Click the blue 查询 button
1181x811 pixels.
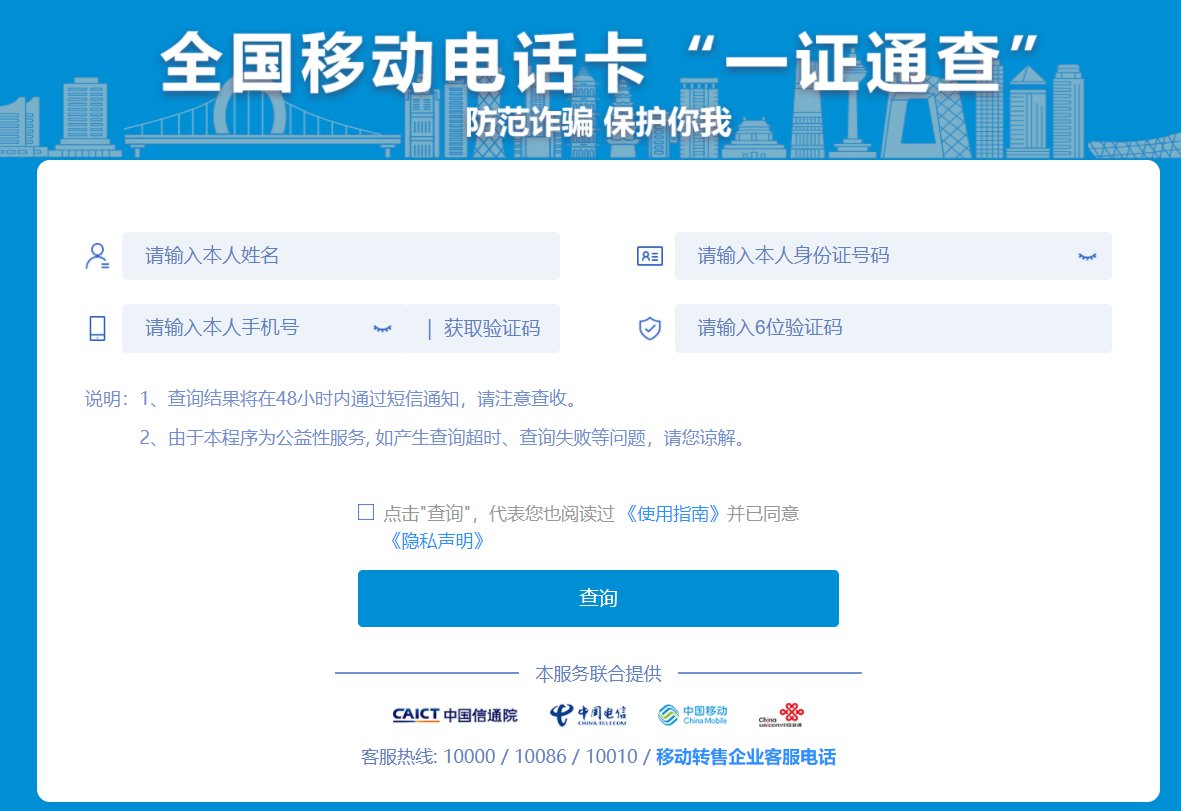click(598, 598)
